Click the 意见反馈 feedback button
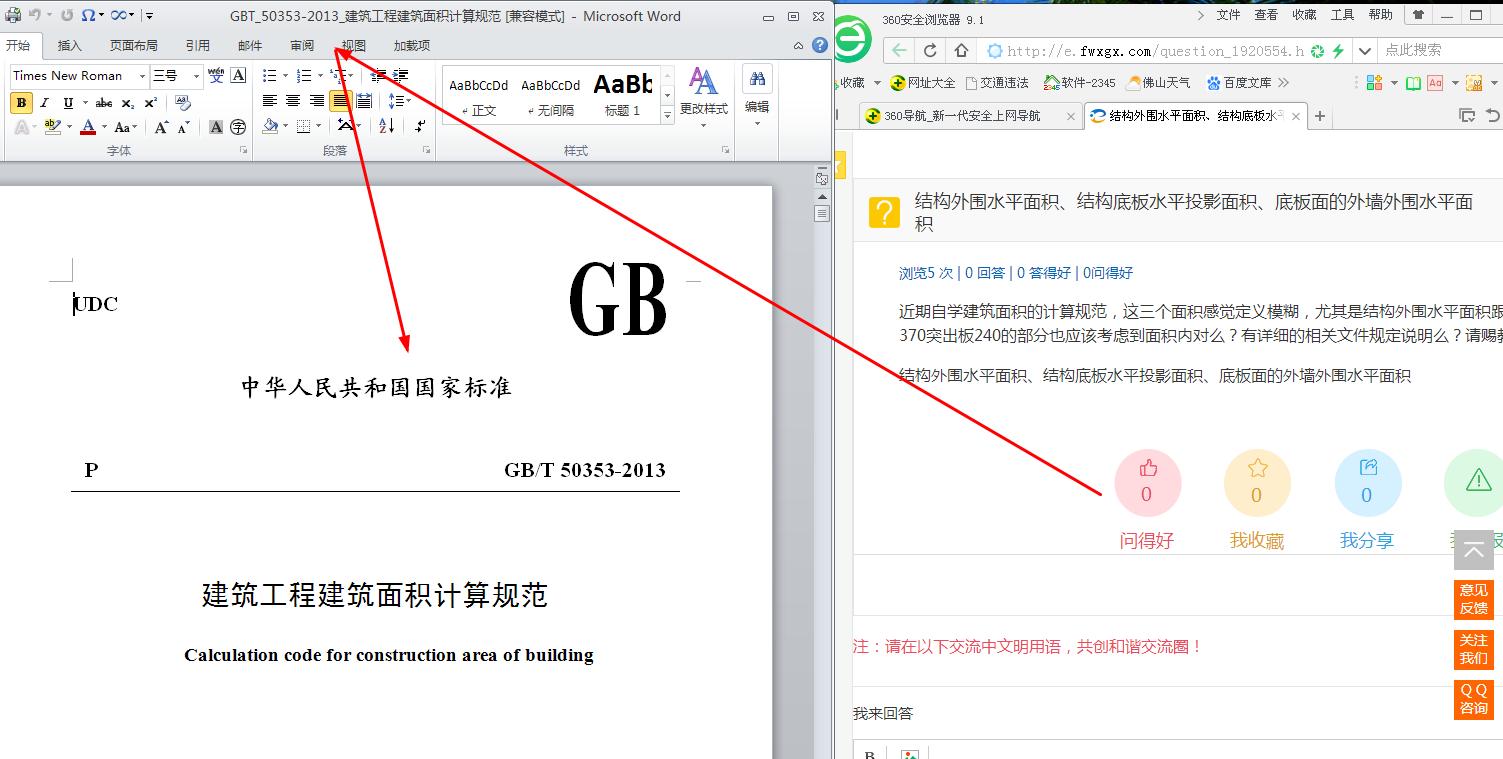Screen dimensions: 1503x759 click(1474, 599)
